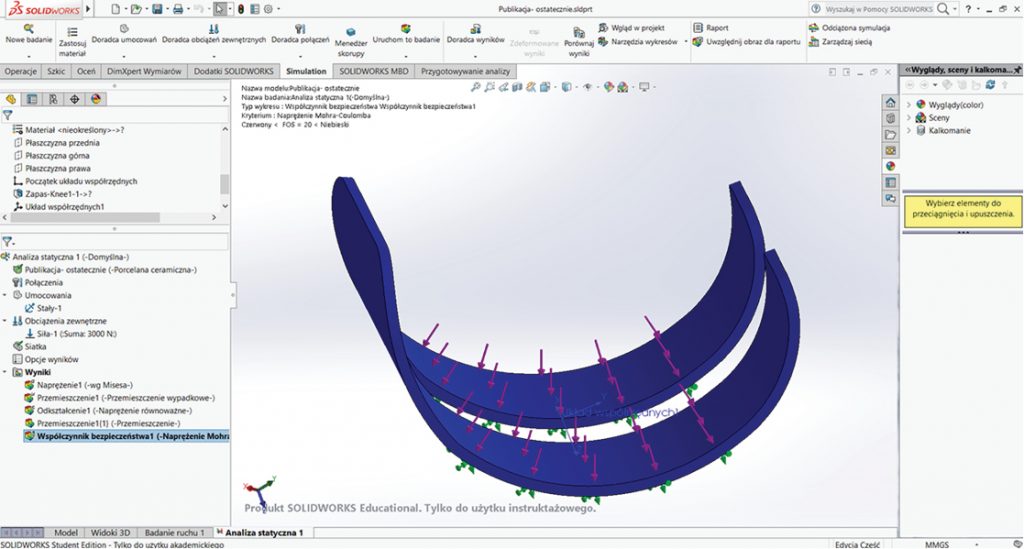
Task: Open Menedżer skorupy tool
Action: (x=350, y=44)
